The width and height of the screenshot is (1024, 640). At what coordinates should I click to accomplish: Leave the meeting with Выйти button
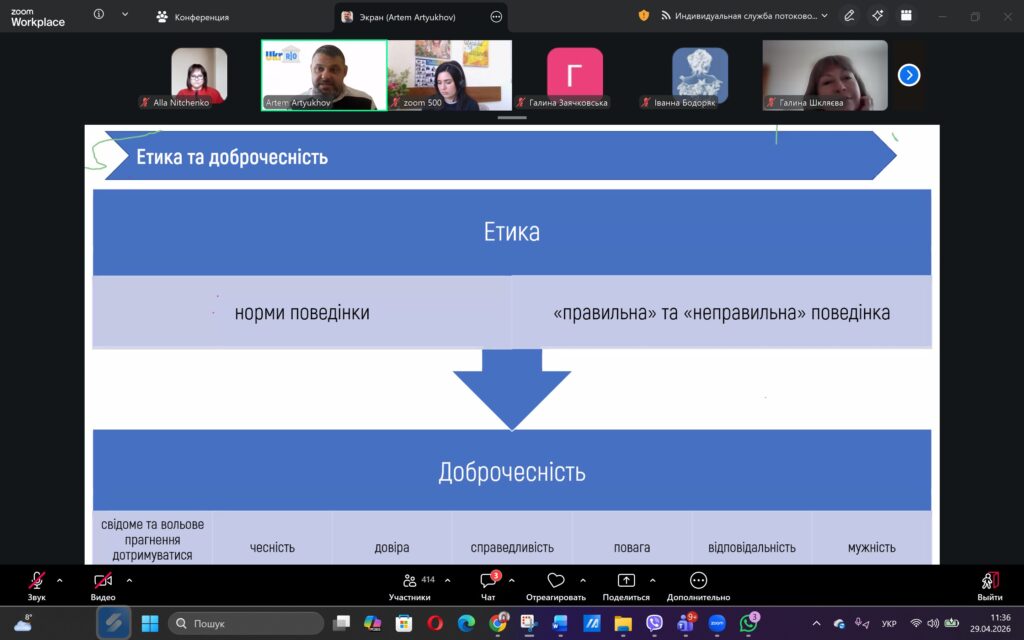(x=989, y=583)
